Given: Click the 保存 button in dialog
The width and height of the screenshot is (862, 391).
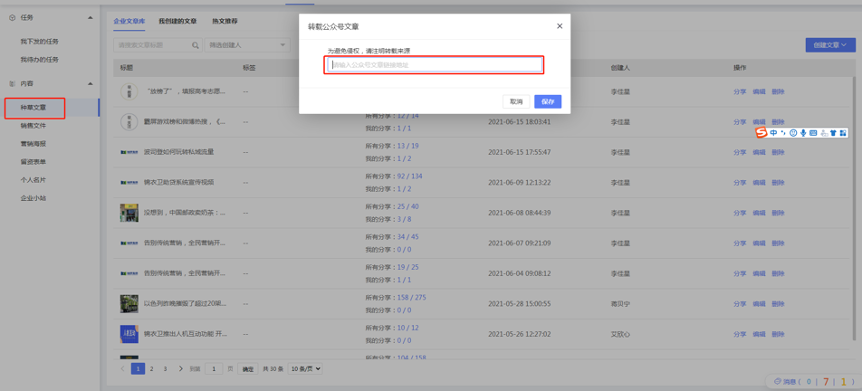Looking at the screenshot, I should click(548, 102).
